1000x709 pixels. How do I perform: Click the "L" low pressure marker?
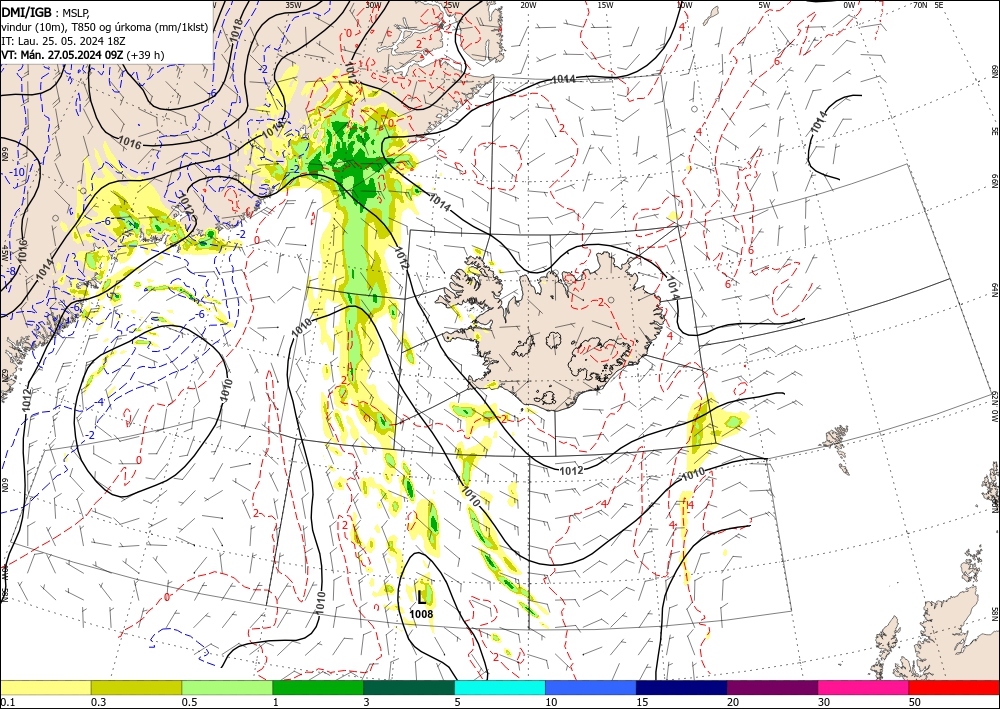[422, 597]
